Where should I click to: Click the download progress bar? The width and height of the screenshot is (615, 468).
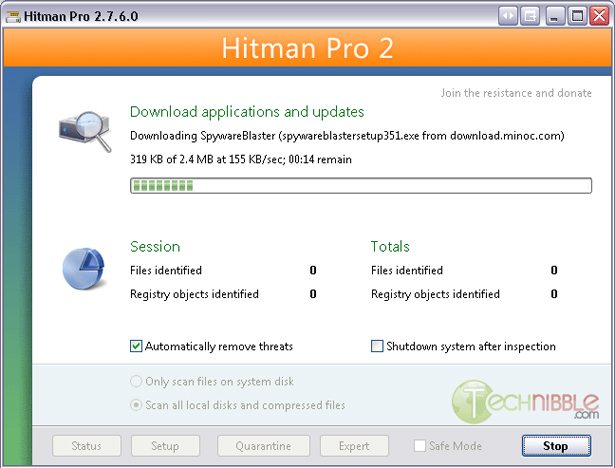click(x=361, y=186)
